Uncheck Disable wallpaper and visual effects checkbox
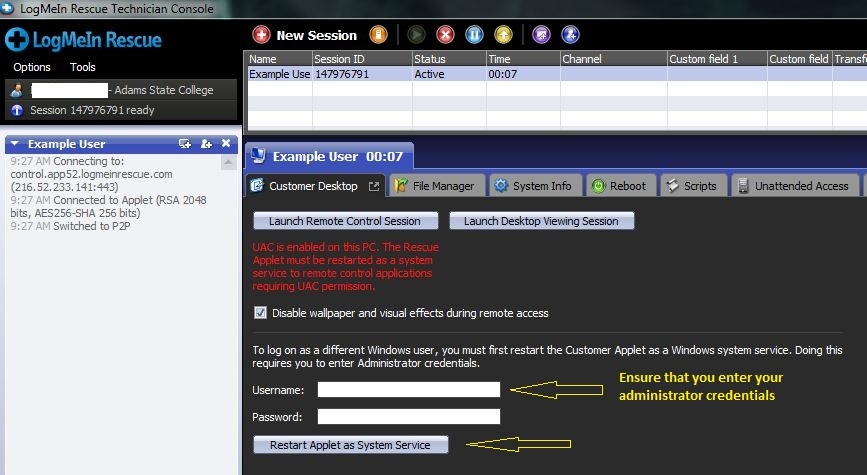The height and width of the screenshot is (475, 867). (260, 312)
